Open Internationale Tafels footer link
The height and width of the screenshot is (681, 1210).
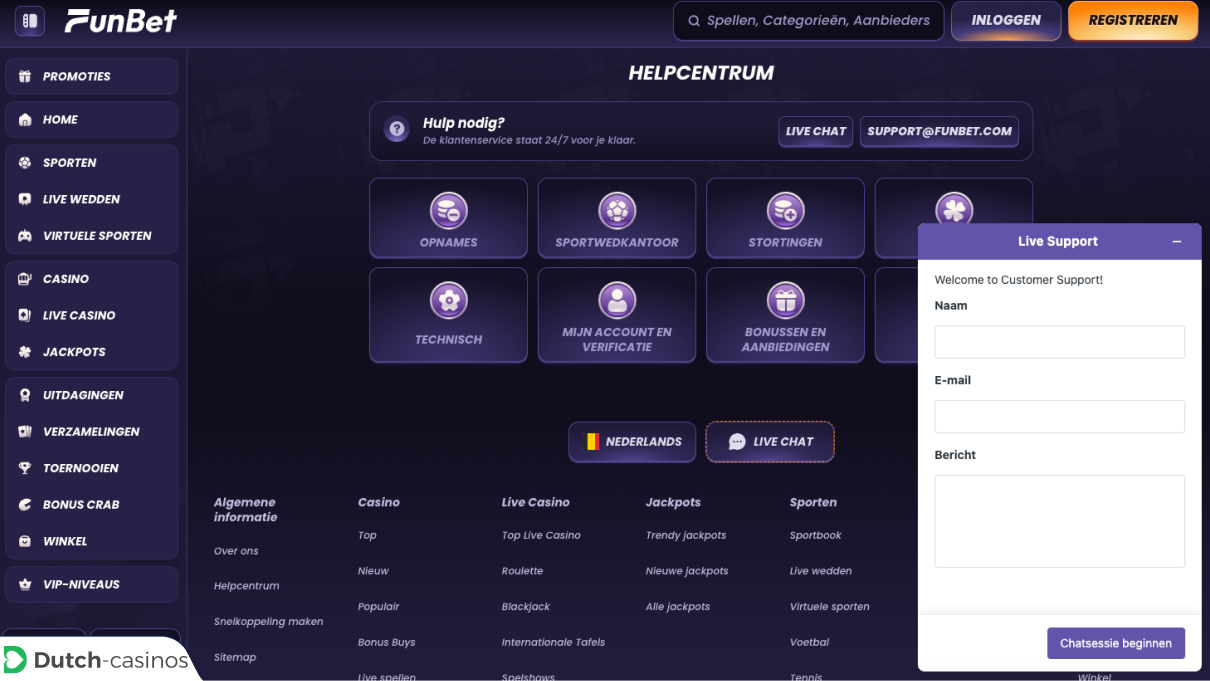click(x=553, y=642)
